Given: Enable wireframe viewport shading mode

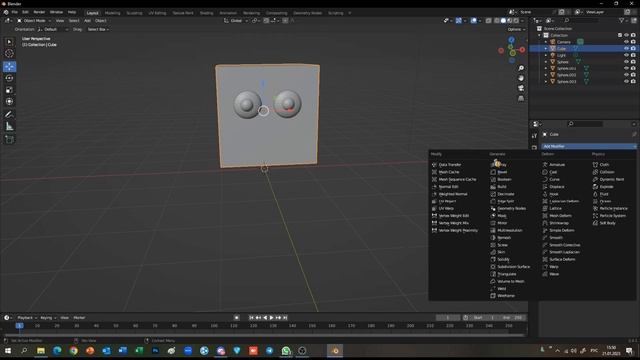Looking at the screenshot, I should [496, 20].
